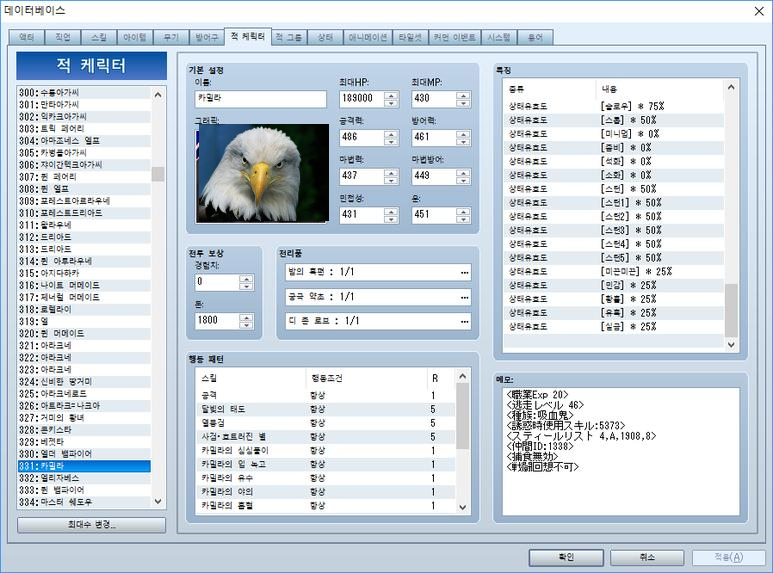The height and width of the screenshot is (573, 773).
Task: Open the 용어 tab
Action: (535, 37)
